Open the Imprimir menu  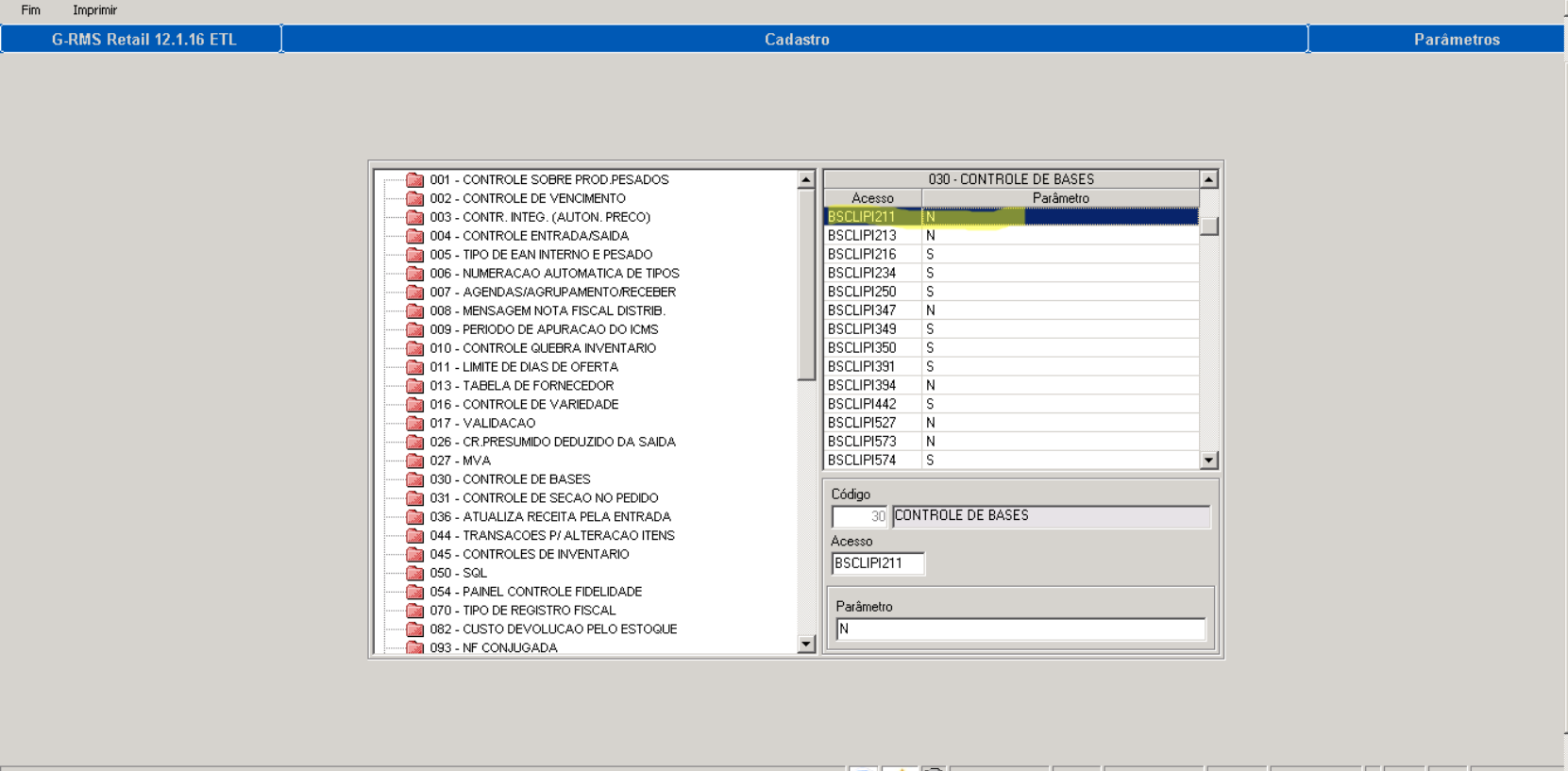(94, 10)
